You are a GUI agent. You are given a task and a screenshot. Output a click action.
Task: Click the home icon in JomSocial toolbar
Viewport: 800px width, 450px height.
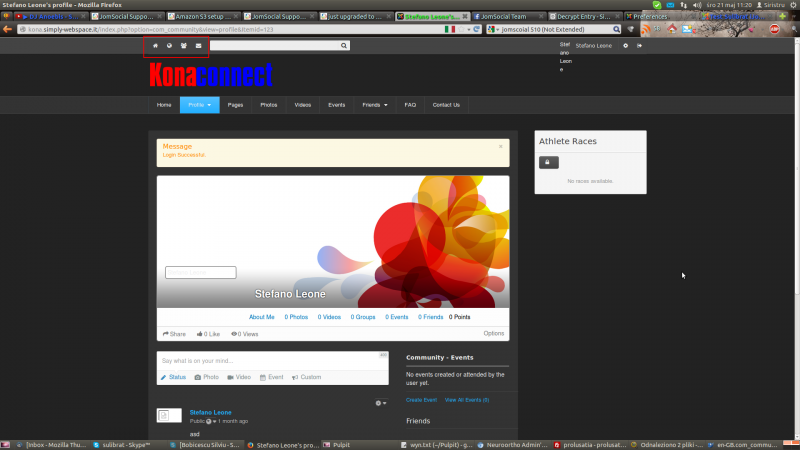(x=155, y=46)
